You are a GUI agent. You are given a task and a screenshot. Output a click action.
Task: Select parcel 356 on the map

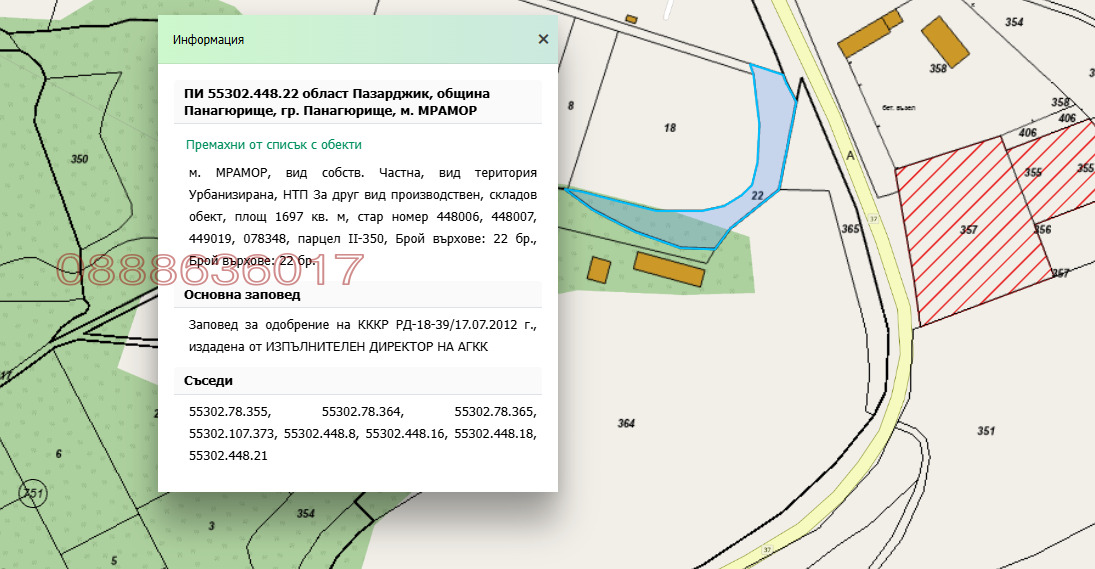[1042, 230]
